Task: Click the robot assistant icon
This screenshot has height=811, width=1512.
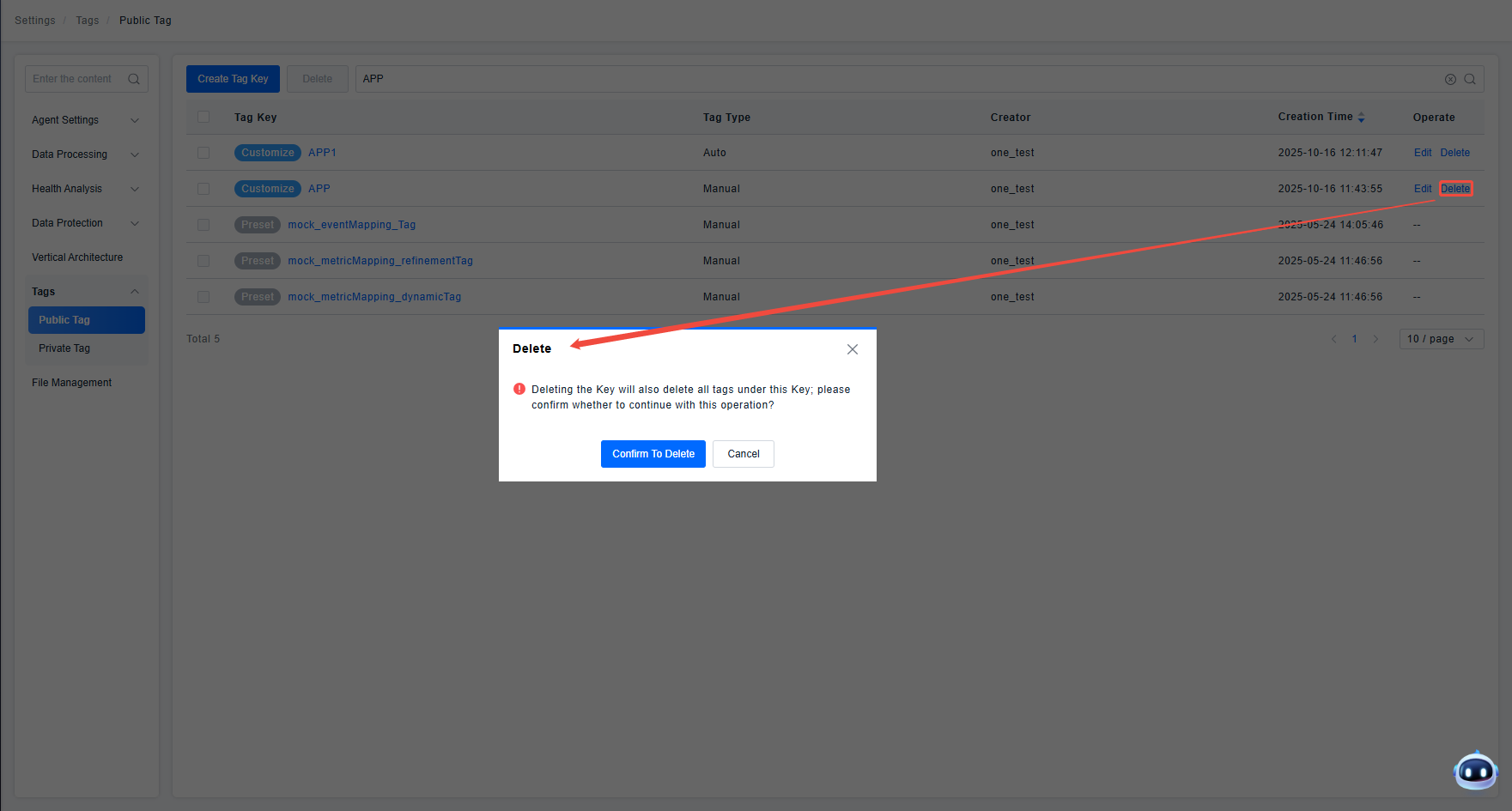Action: click(x=1475, y=771)
